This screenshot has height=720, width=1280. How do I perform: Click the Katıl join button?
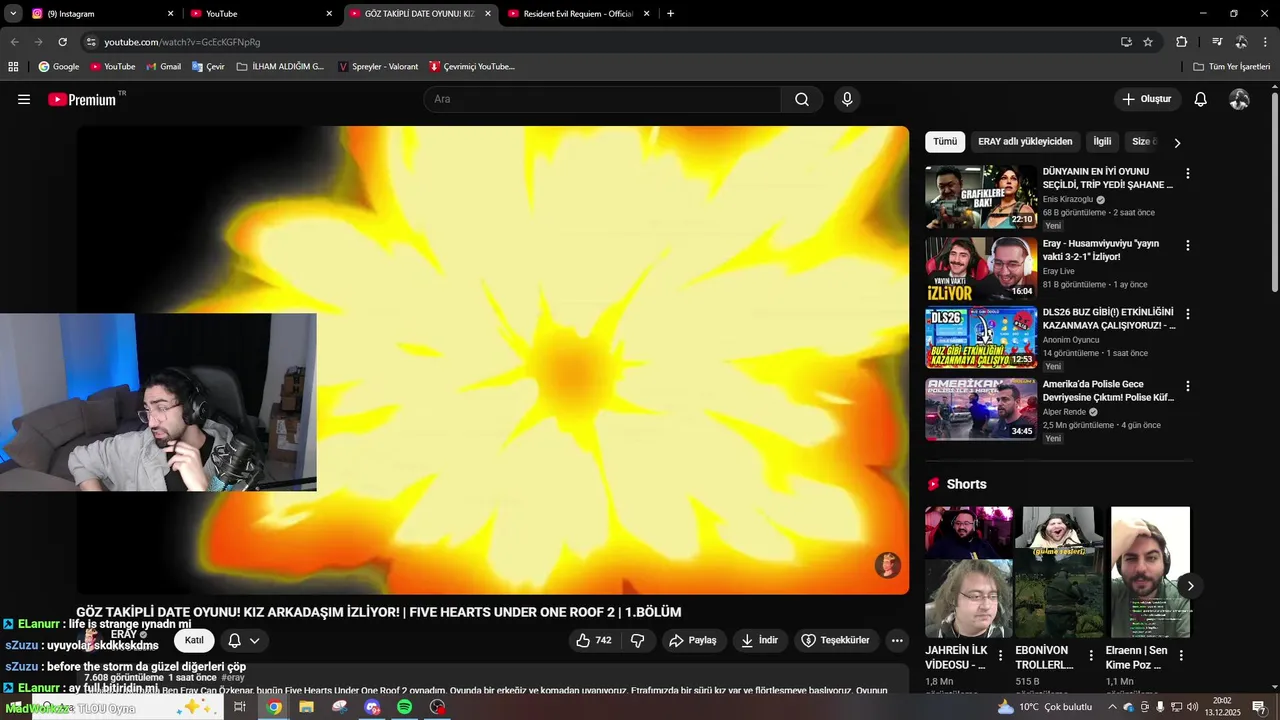[194, 640]
